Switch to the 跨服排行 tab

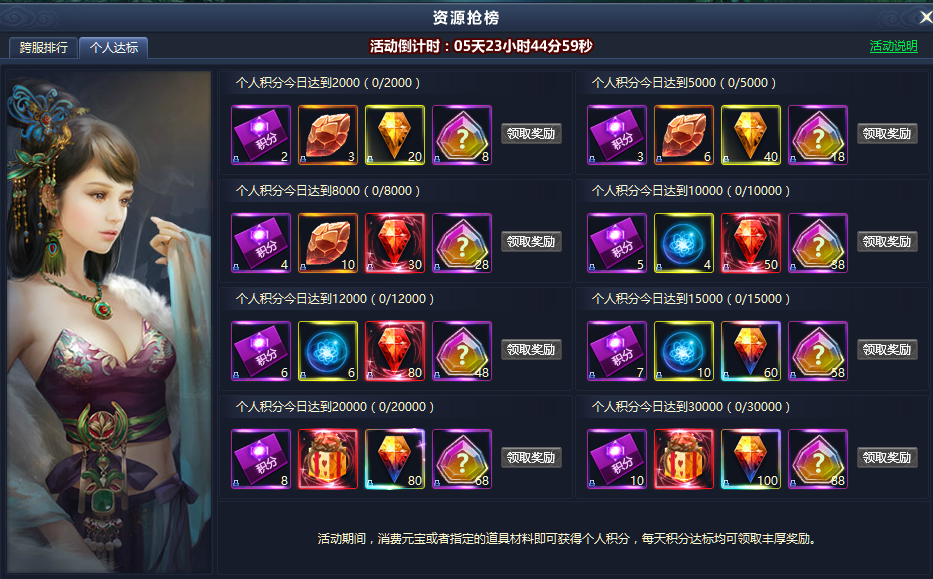click(x=43, y=48)
